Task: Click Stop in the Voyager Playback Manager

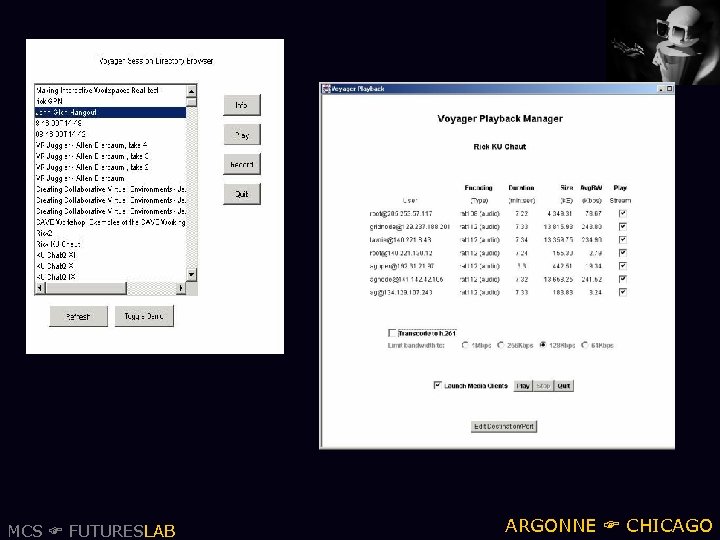Action: click(x=543, y=386)
